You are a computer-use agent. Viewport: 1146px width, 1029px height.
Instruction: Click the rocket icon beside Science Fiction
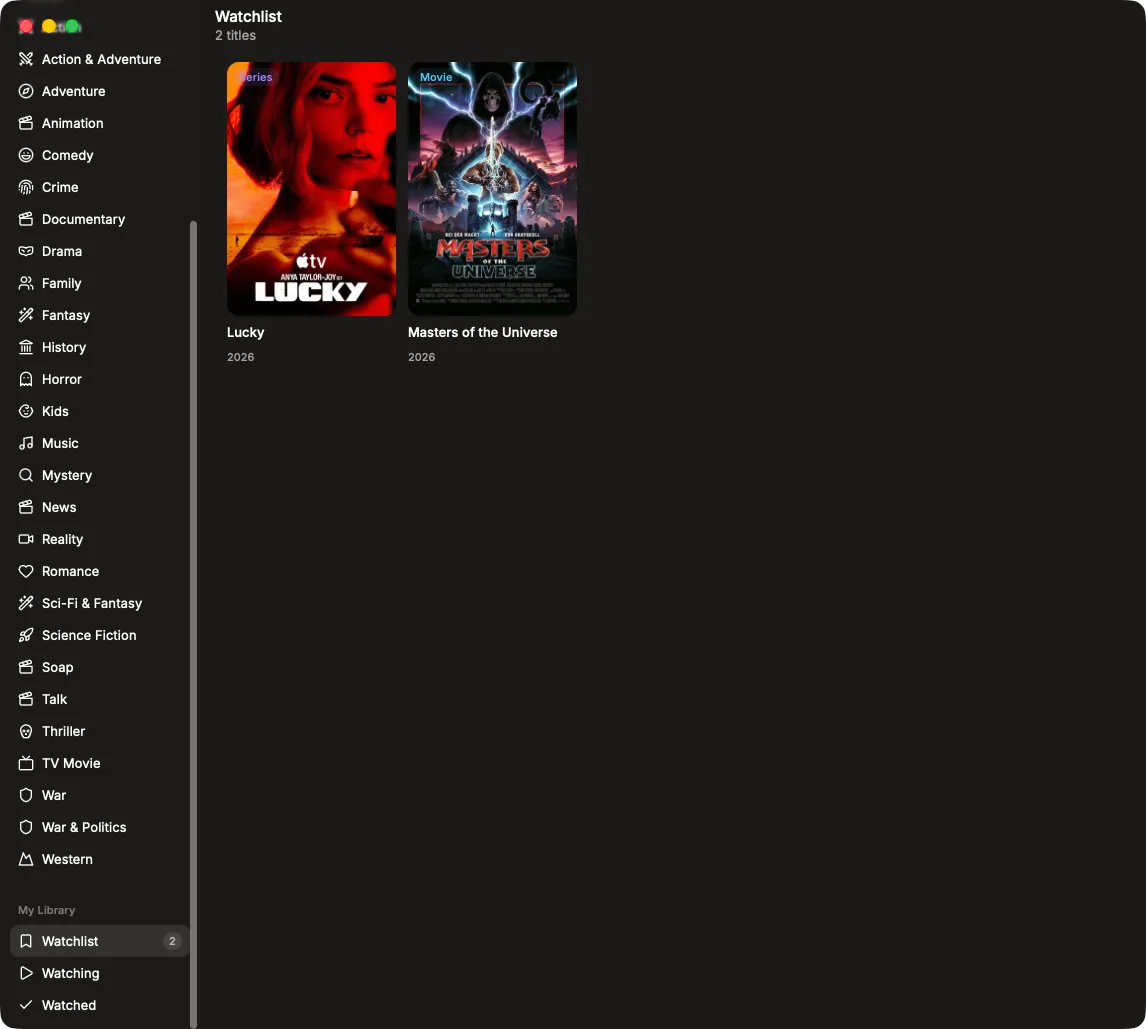pos(26,635)
